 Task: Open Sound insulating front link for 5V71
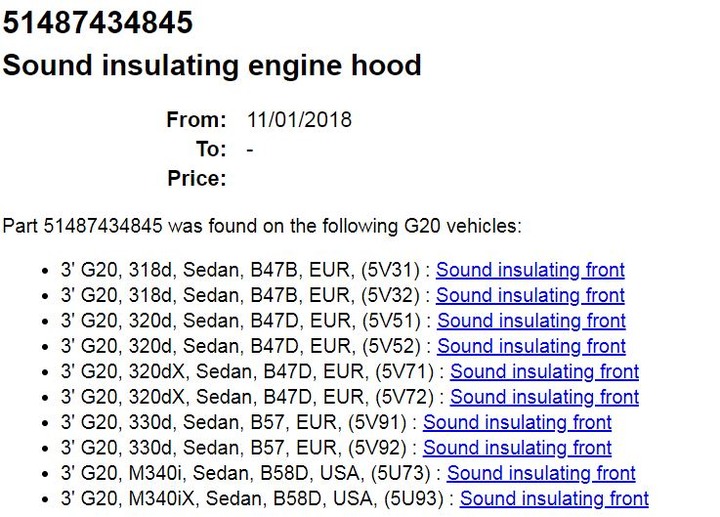544,371
